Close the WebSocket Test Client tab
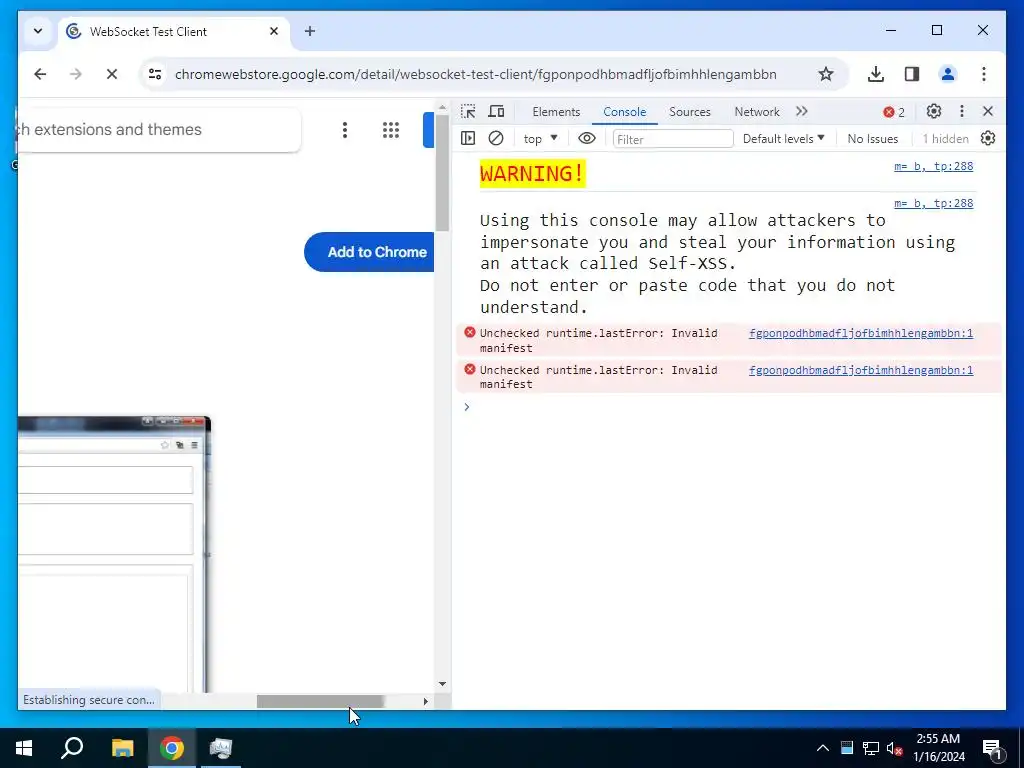Viewport: 1024px width, 768px height. [274, 31]
